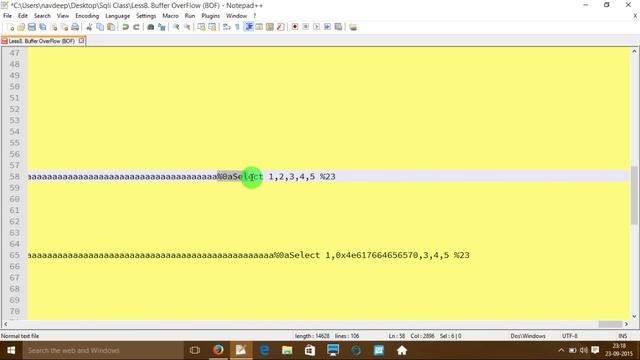
Task: Close the Less8. Buffer OverFlow tab with X
Action: (81, 41)
